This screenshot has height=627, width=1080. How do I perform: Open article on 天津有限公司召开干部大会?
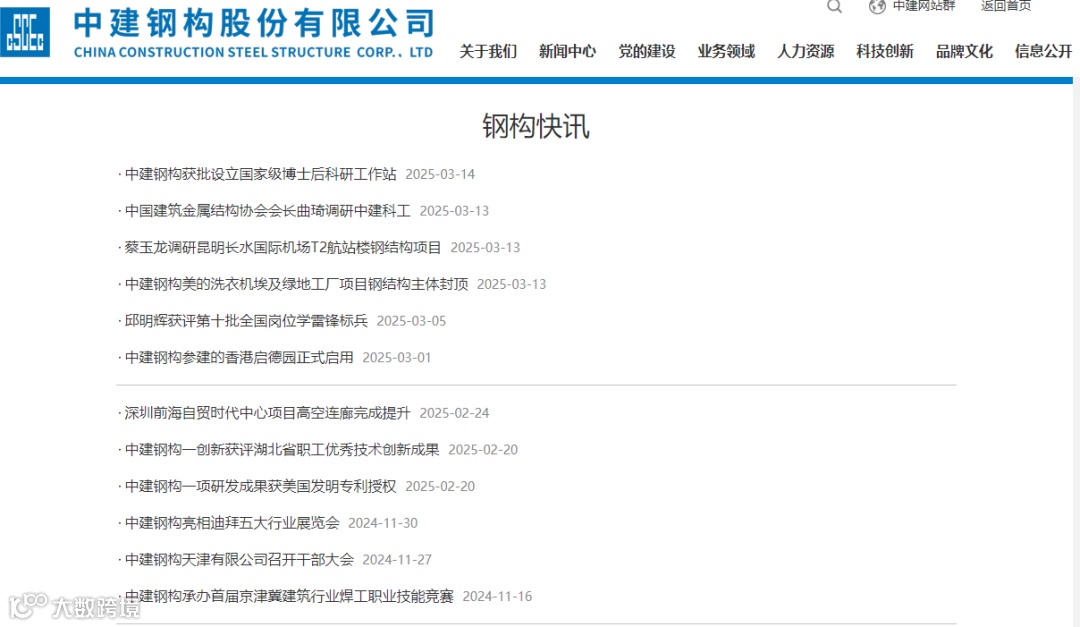pos(239,559)
